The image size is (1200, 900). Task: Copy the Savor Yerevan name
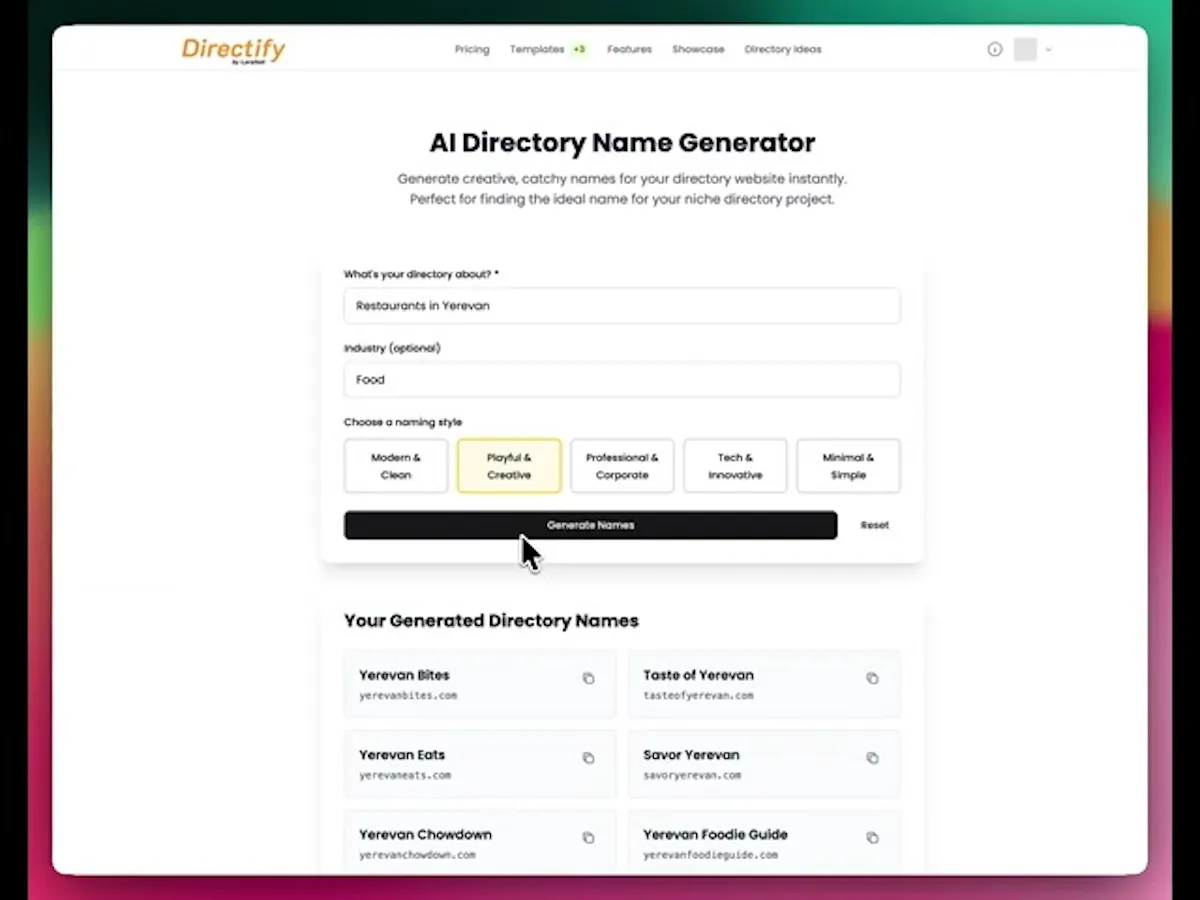click(x=872, y=758)
